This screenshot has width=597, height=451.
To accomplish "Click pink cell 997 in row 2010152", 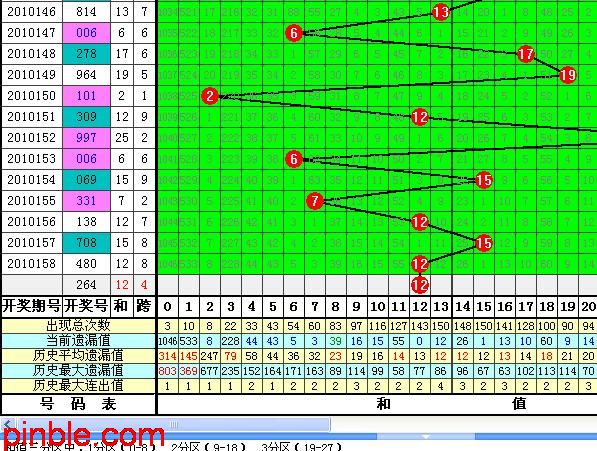I will click(x=86, y=138).
